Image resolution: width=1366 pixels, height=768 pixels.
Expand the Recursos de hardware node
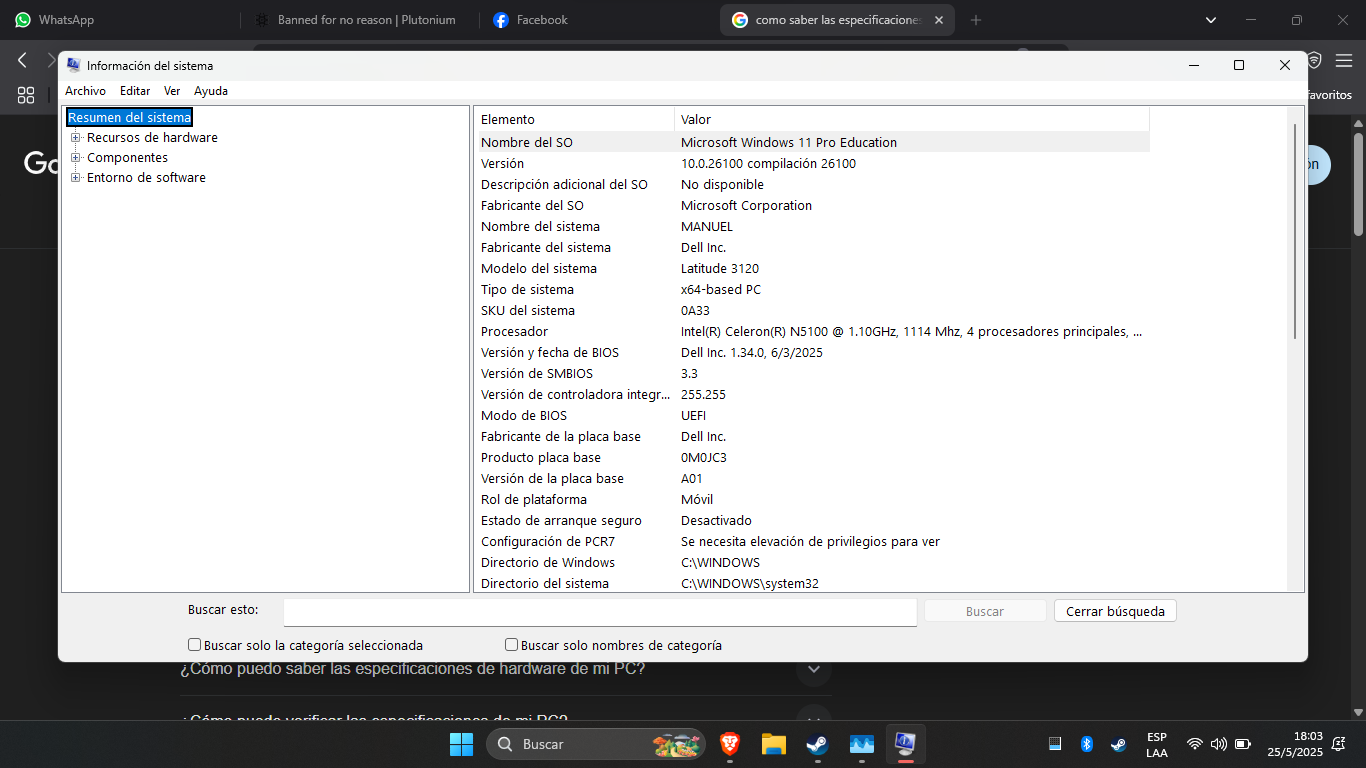point(76,138)
